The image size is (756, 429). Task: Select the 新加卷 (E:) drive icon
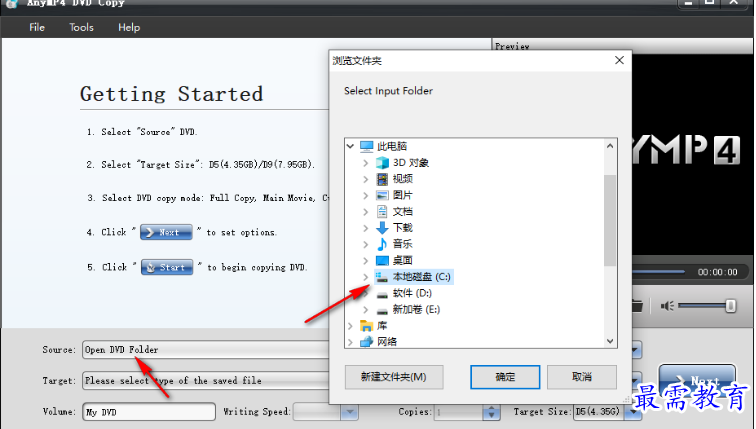coord(382,310)
